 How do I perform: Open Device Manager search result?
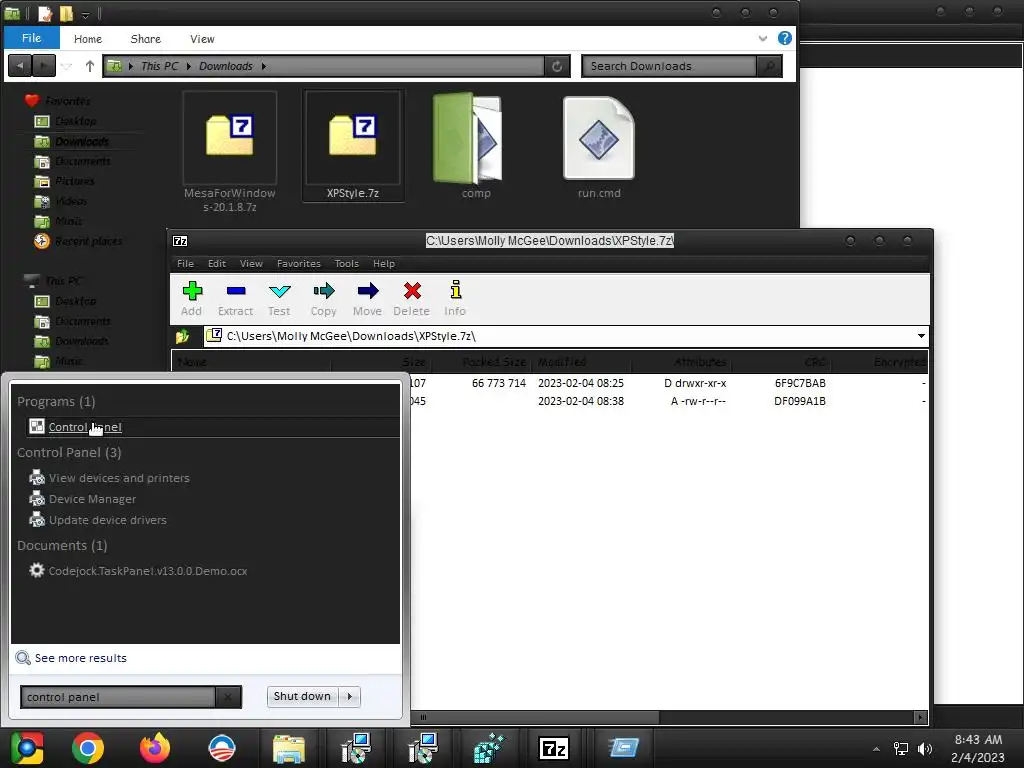[92, 499]
